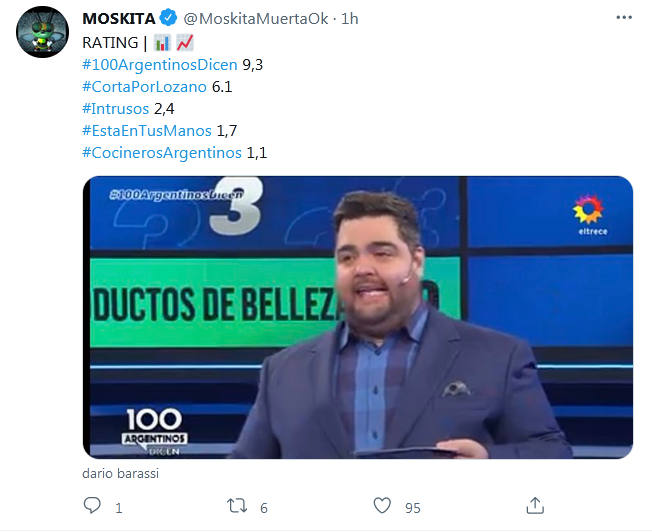Click the dario barassi caption text
The height and width of the screenshot is (532, 652).
pyautogui.click(x=121, y=474)
